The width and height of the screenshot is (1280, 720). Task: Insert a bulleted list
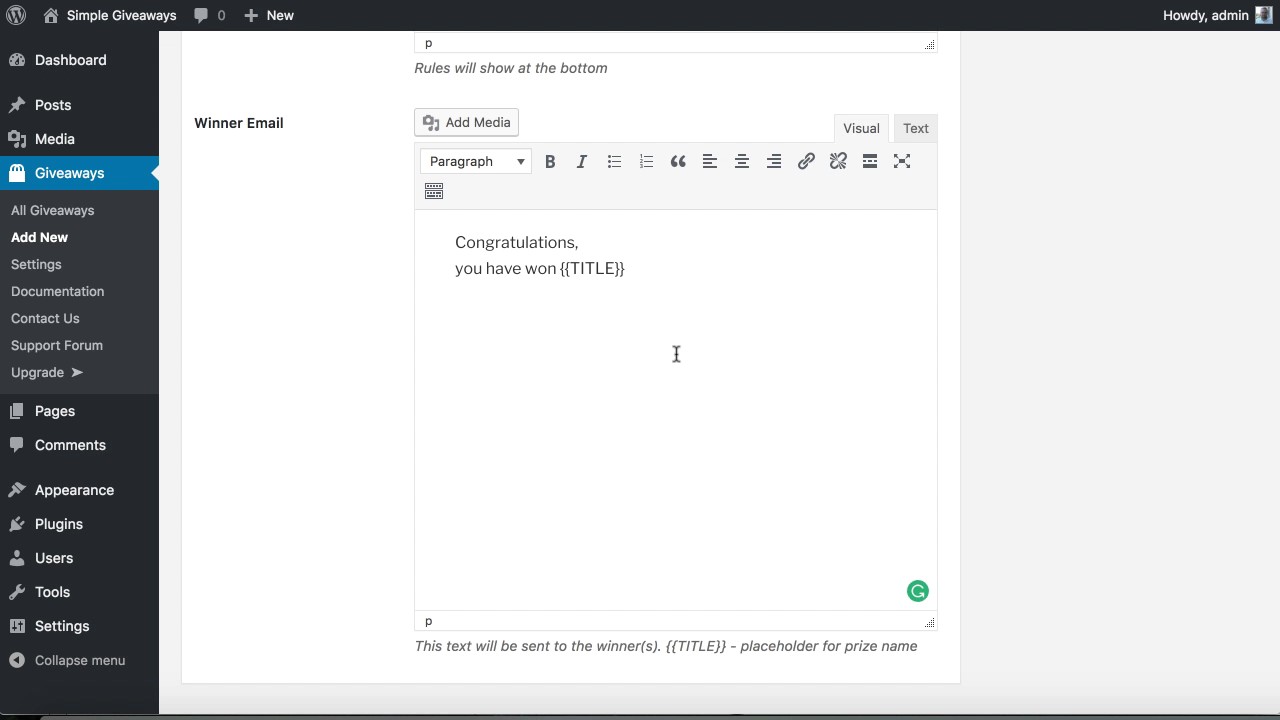coord(614,161)
